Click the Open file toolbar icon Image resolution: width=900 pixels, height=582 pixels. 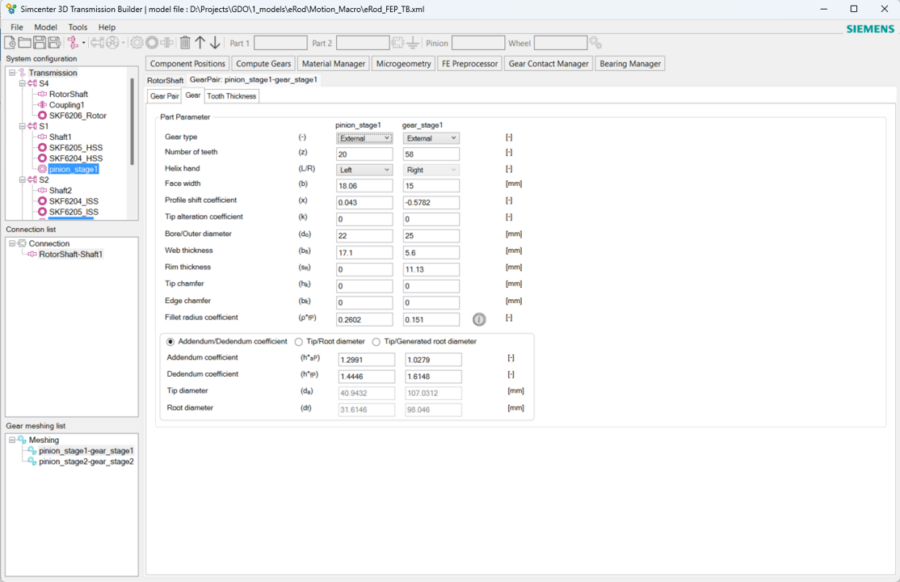(x=23, y=42)
